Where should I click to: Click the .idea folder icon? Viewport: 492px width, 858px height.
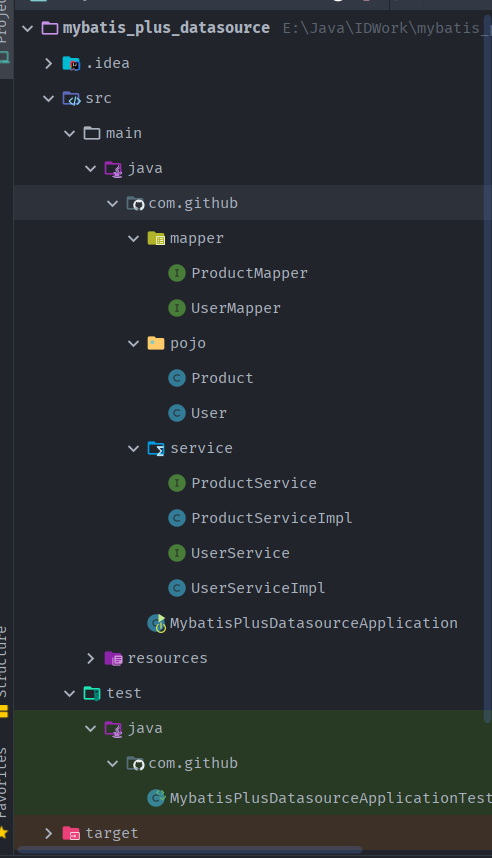71,63
